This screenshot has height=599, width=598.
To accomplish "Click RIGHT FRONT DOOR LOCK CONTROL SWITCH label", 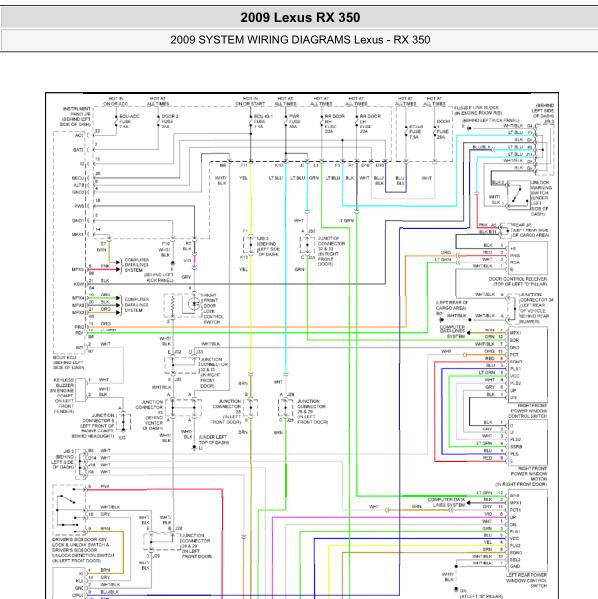I will 213,309.
